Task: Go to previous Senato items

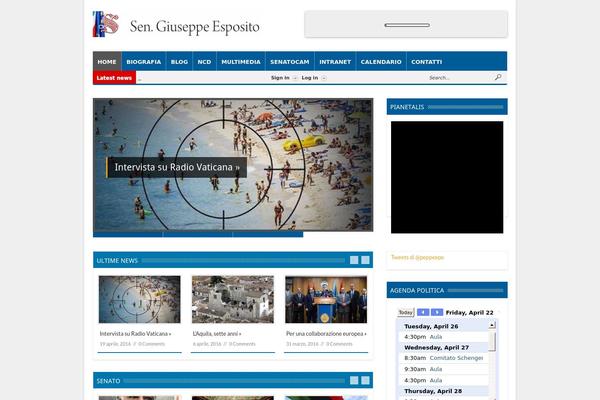Action: click(x=354, y=380)
